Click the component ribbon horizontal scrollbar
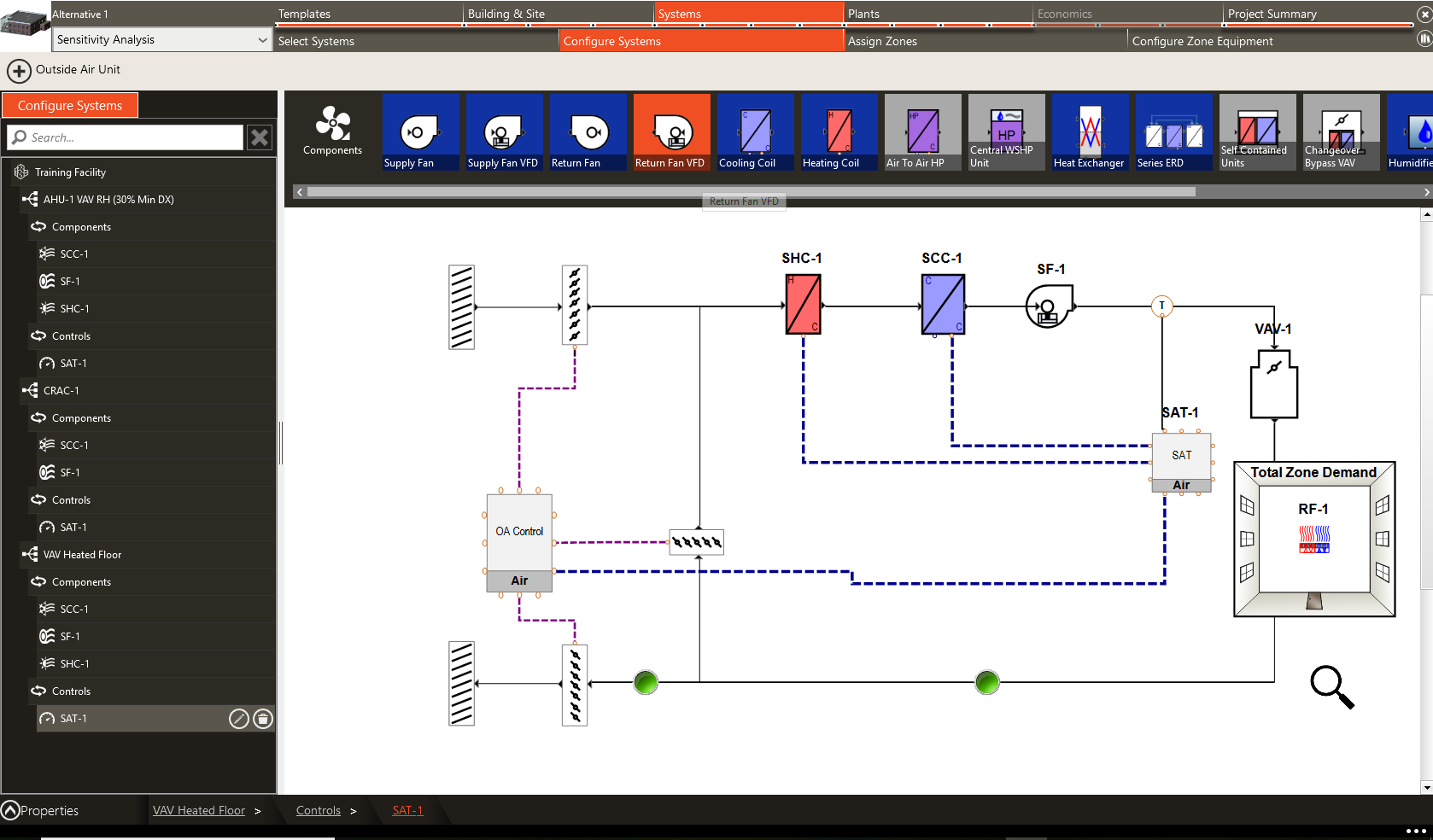The width and height of the screenshot is (1433, 840). pos(752,192)
